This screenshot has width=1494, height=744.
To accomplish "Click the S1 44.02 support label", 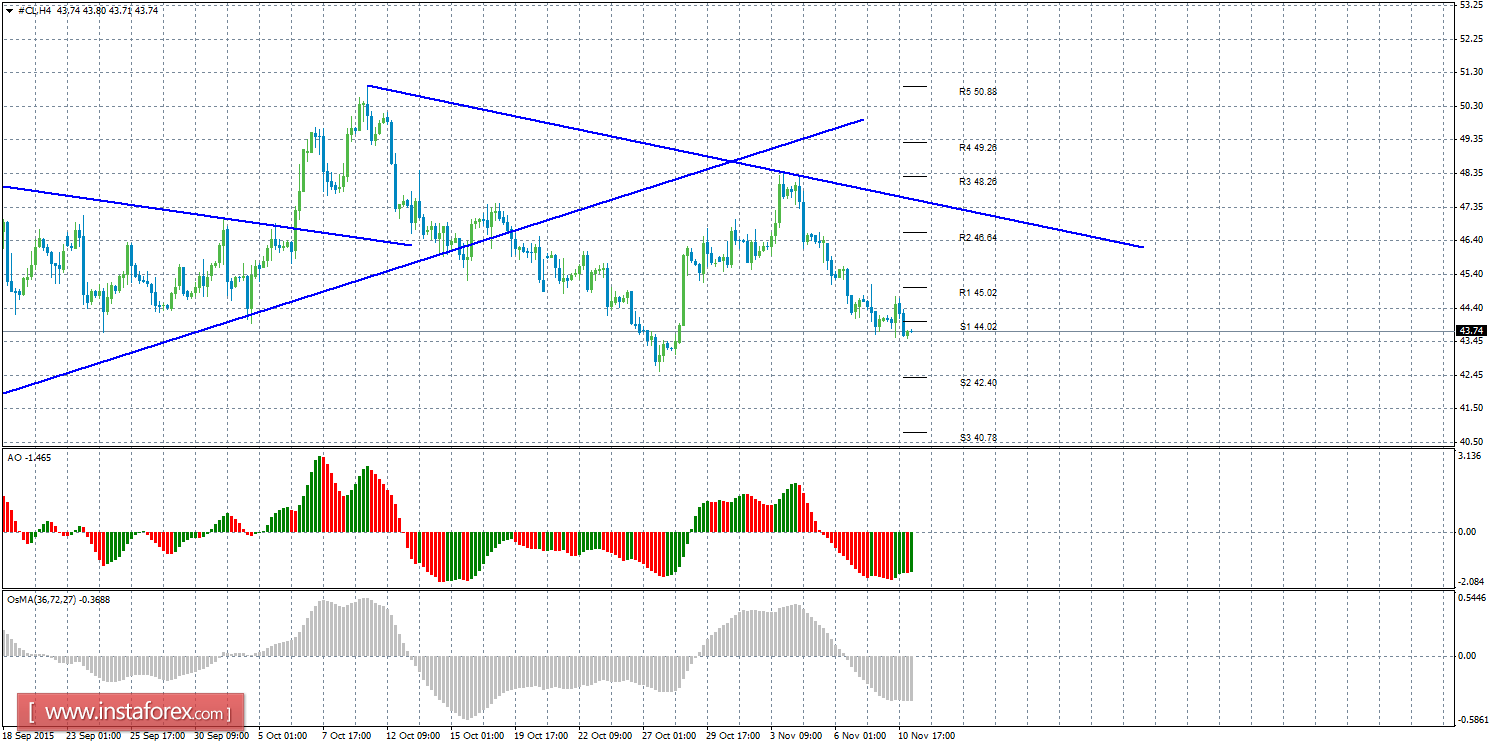I will pyautogui.click(x=977, y=327).
